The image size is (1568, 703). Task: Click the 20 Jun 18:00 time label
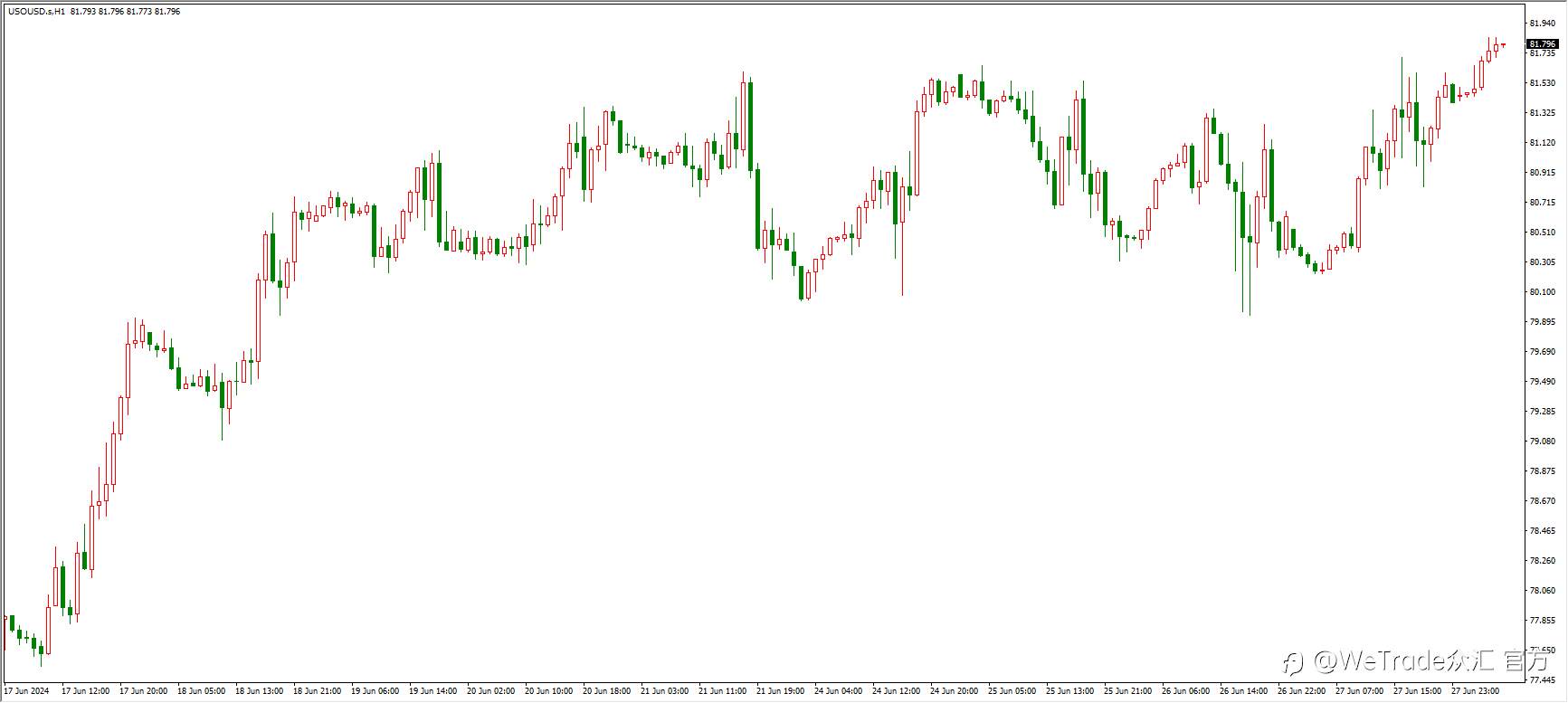point(607,691)
